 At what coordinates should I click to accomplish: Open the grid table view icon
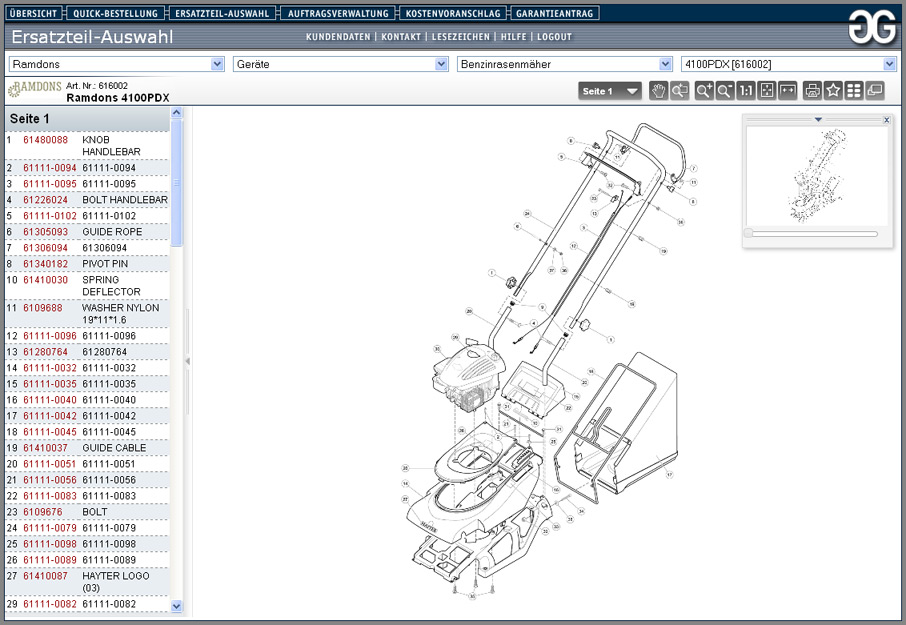click(x=854, y=91)
